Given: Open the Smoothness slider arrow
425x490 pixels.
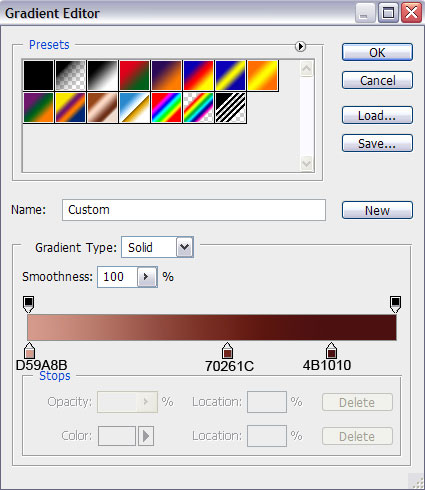Looking at the screenshot, I should tap(147, 277).
